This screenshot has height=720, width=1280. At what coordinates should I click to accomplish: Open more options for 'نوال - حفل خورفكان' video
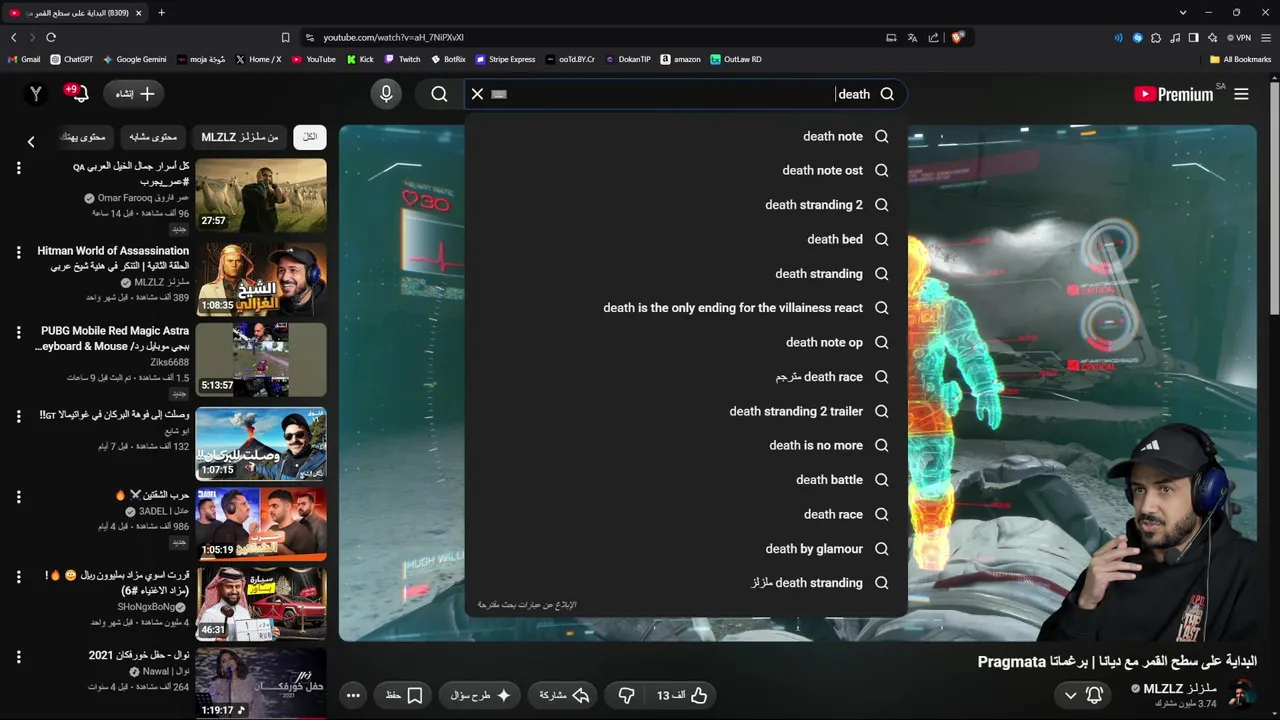tap(18, 656)
